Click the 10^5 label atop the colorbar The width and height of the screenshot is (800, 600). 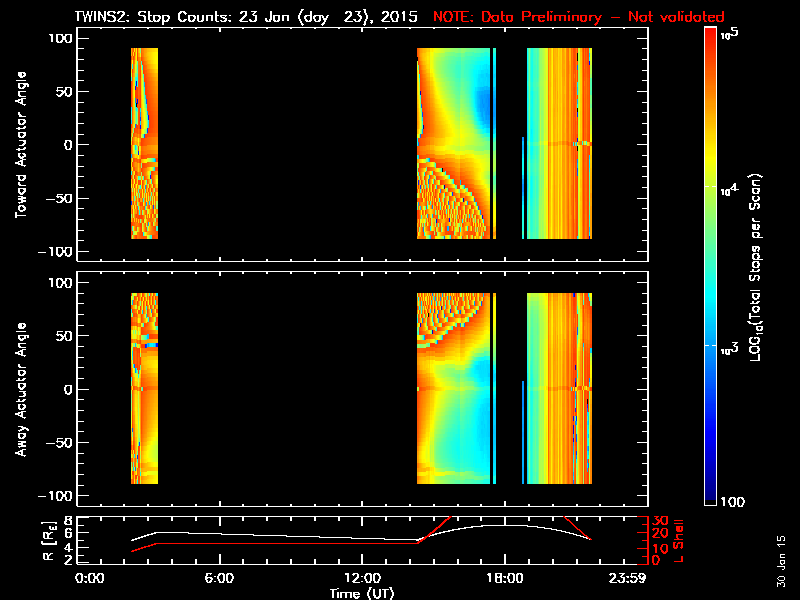(730, 34)
